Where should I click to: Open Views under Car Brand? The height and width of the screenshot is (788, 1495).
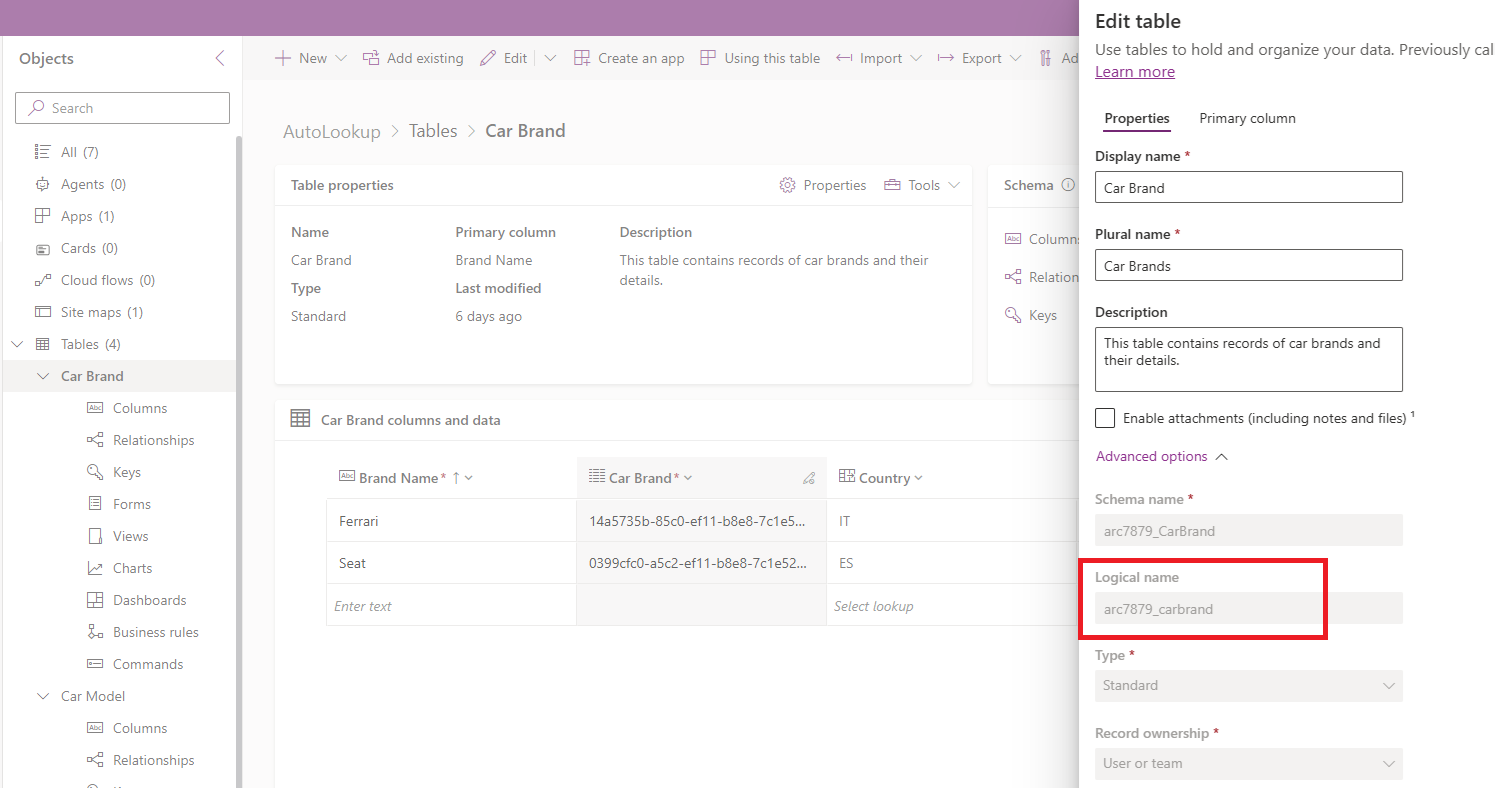[129, 535]
